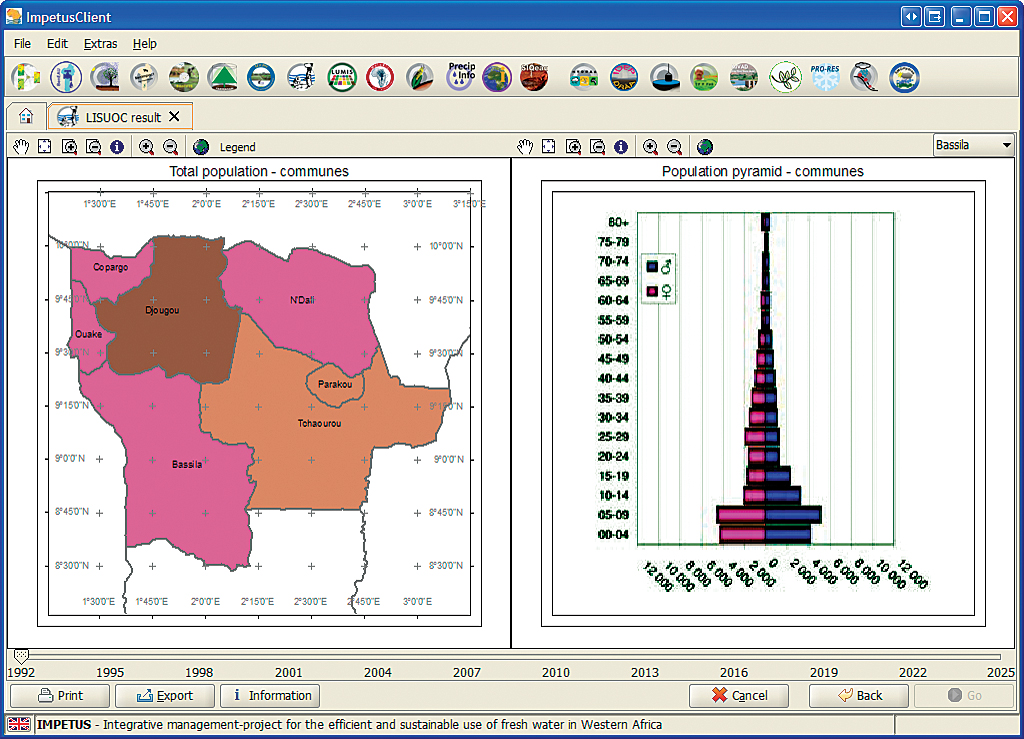Click the 2019 mark on timeline
The height and width of the screenshot is (739, 1024).
824,672
